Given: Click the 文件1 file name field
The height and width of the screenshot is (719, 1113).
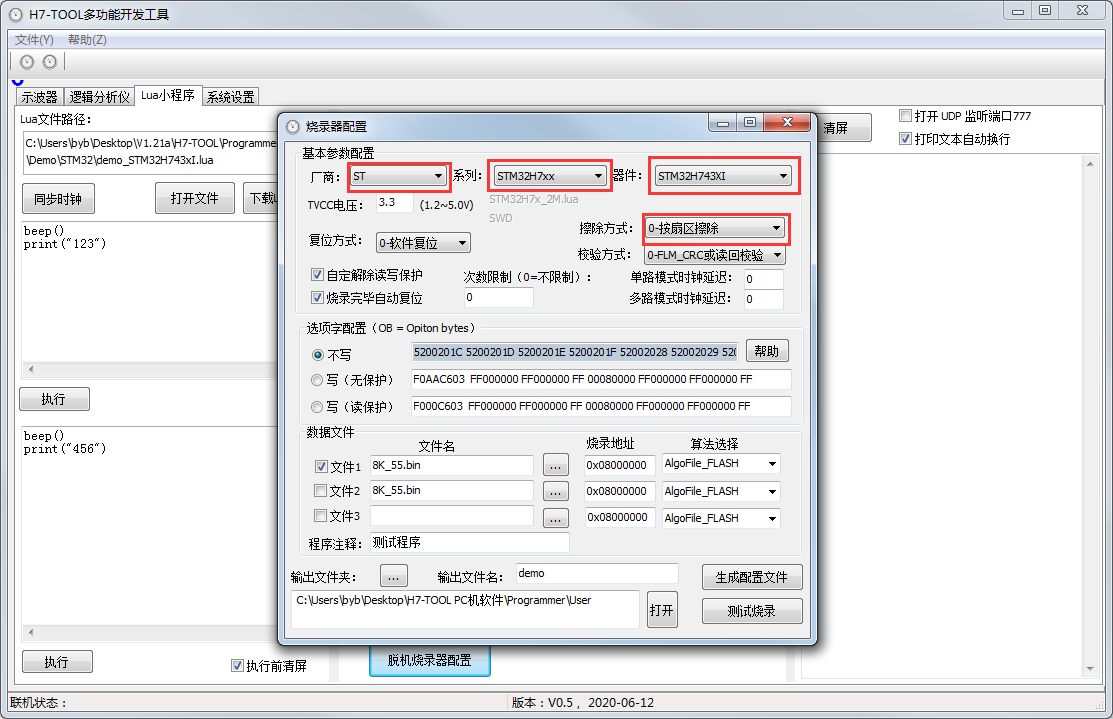Looking at the screenshot, I should pyautogui.click(x=451, y=465).
